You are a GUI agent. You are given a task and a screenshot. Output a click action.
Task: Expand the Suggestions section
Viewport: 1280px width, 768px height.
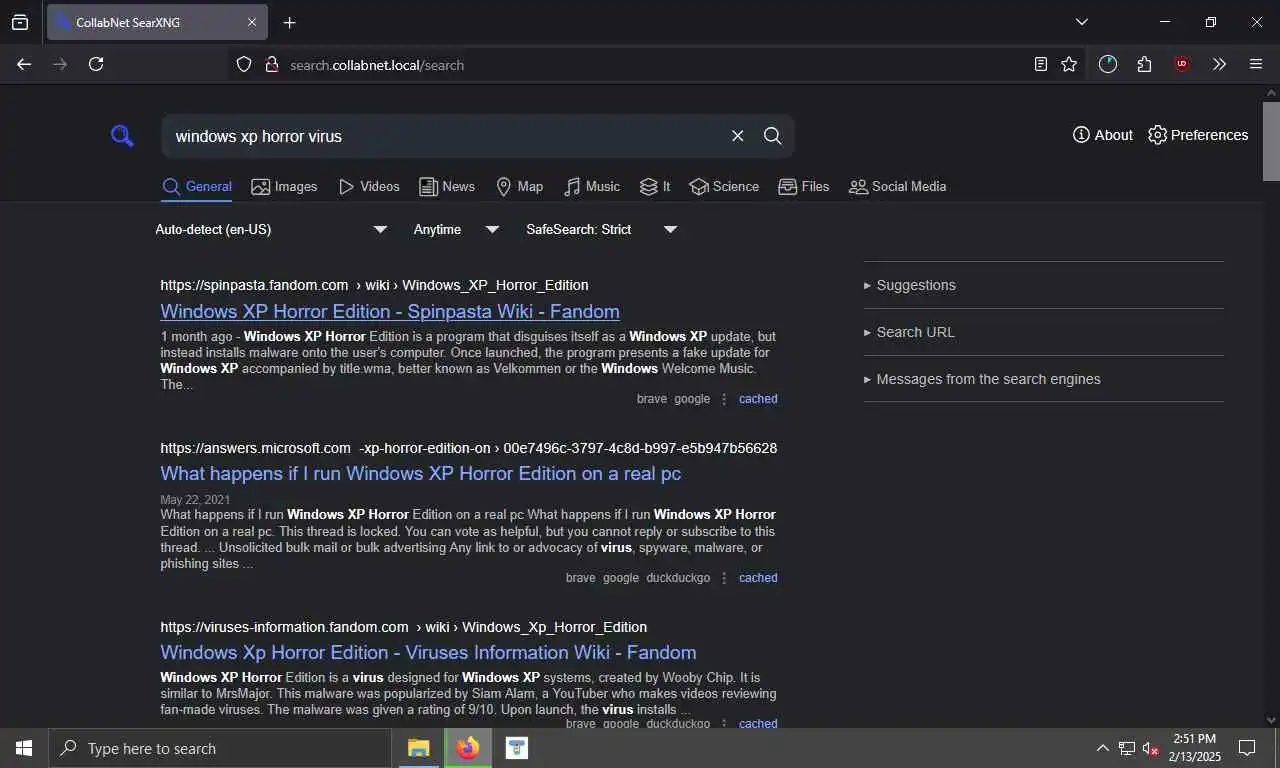pos(1043,285)
